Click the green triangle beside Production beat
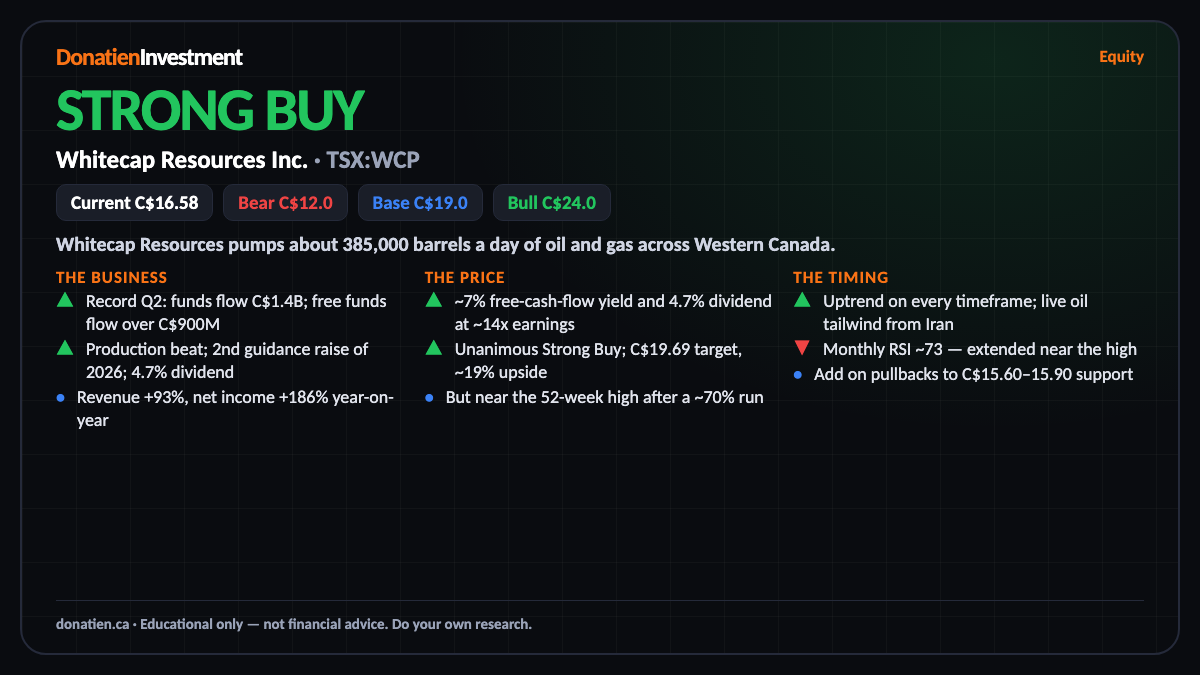The height and width of the screenshot is (675, 1200). tap(65, 348)
